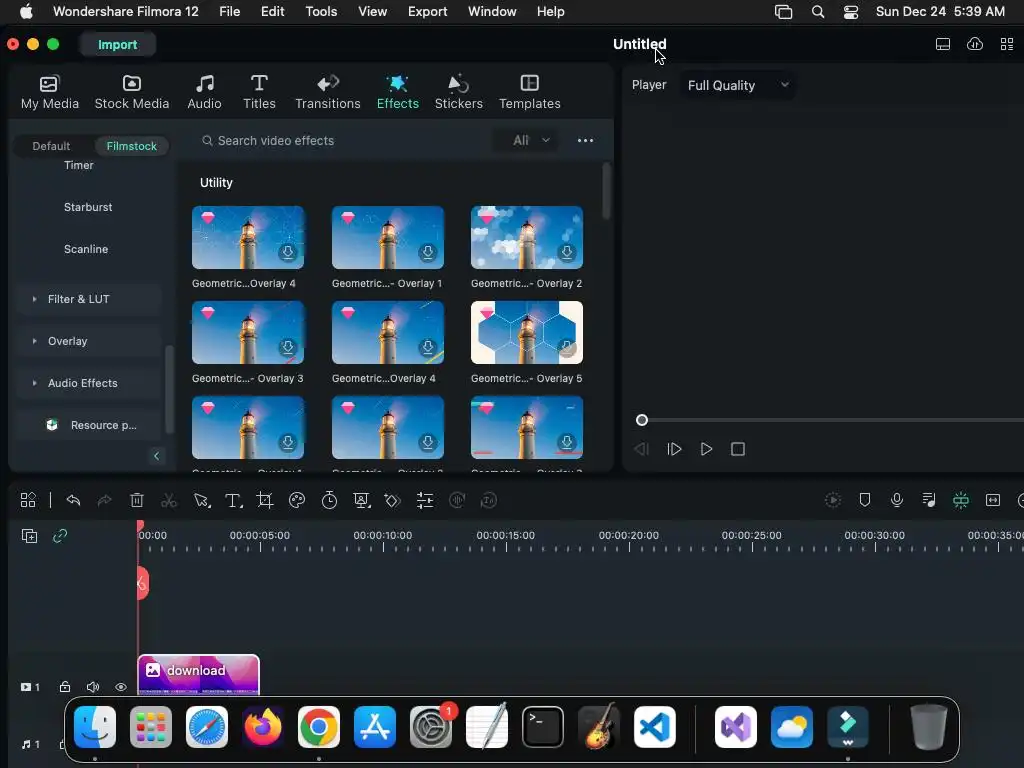Toggle the auto ripple link icon
The width and height of the screenshot is (1024, 768).
pyautogui.click(x=60, y=536)
